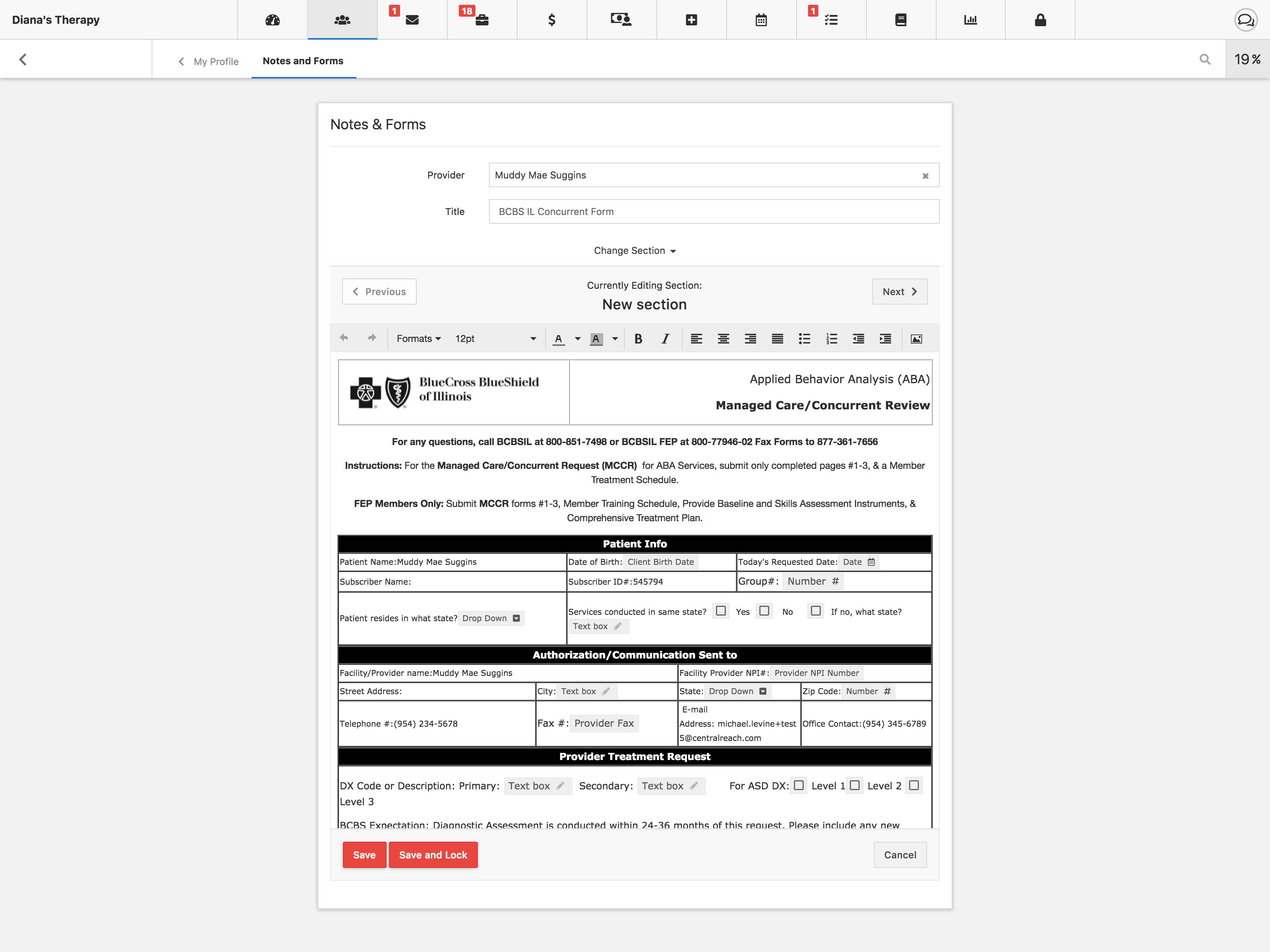Check the ASD DX Level 1 box
This screenshot has height=952, width=1270.
(x=799, y=785)
